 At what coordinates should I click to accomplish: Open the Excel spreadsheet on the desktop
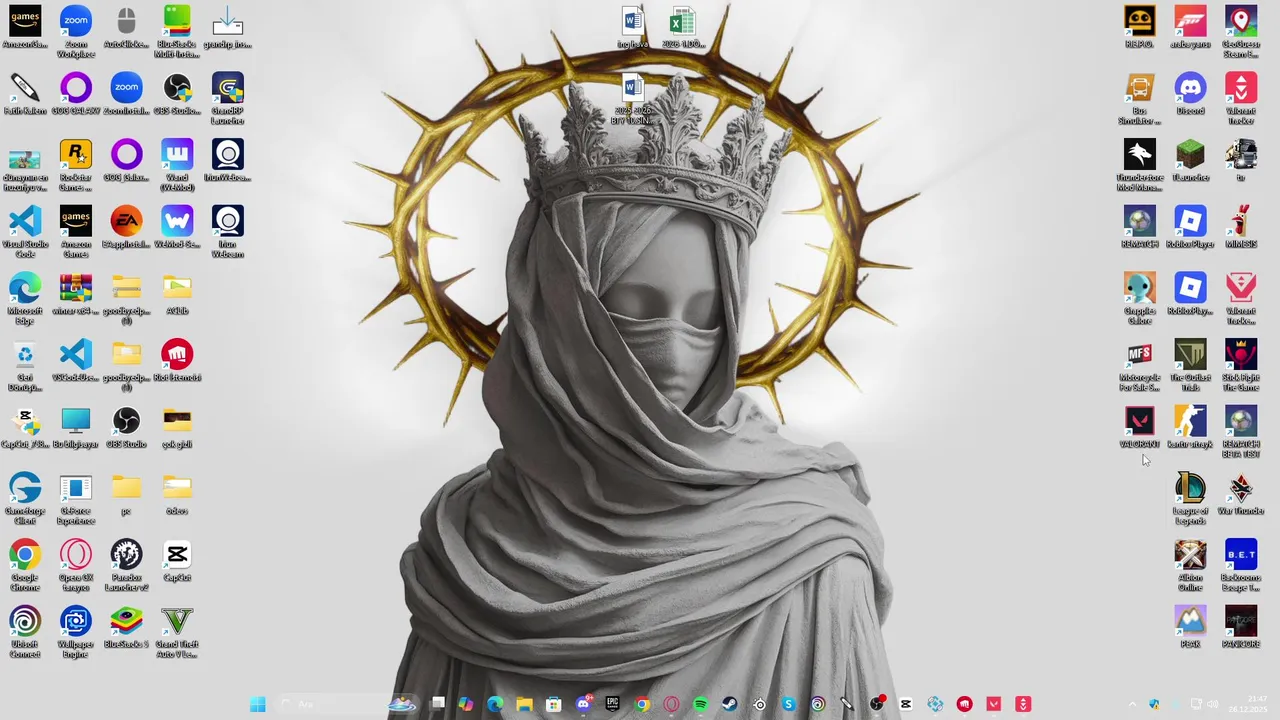point(682,27)
